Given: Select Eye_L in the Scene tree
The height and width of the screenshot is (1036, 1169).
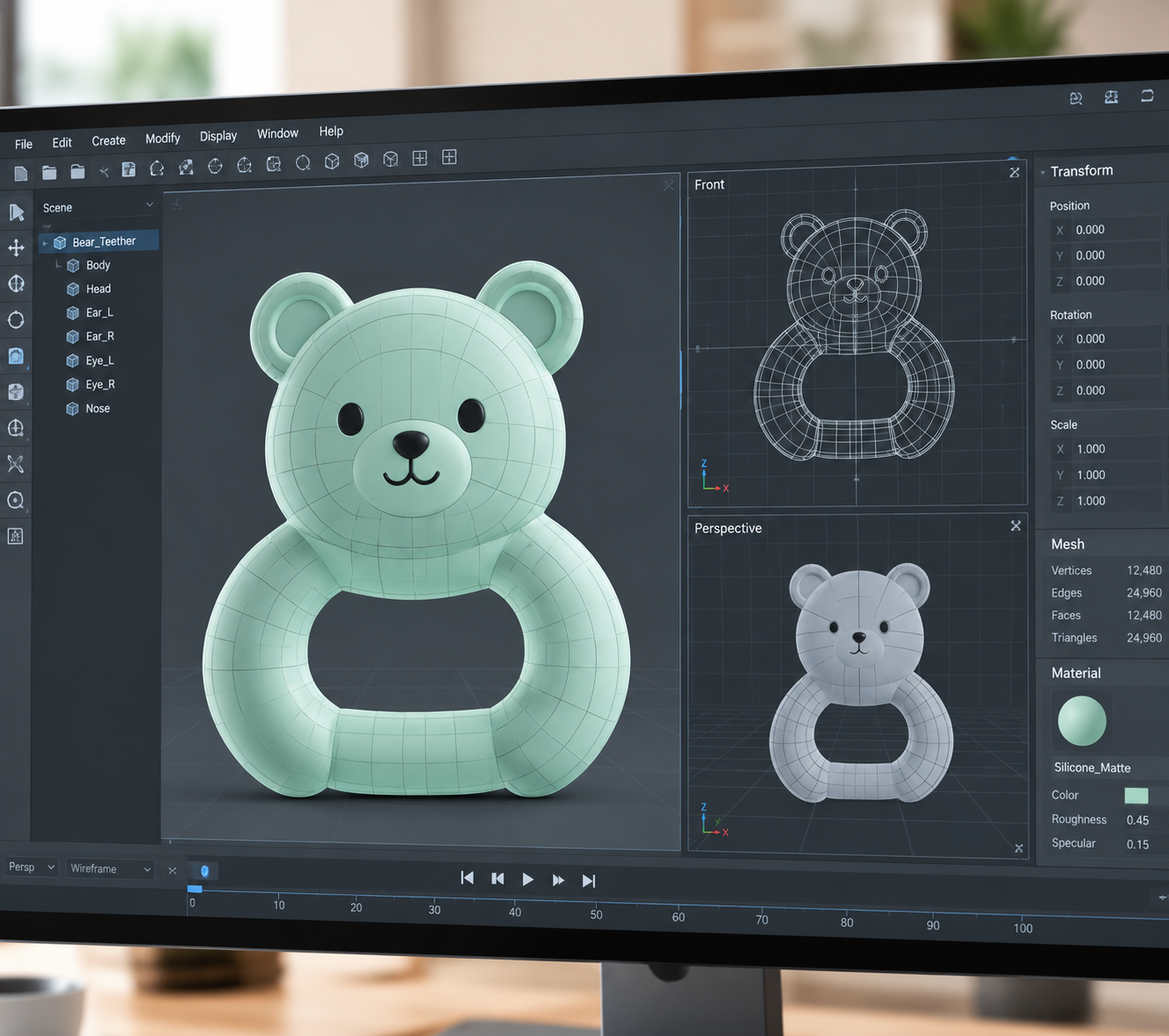Looking at the screenshot, I should (x=100, y=361).
